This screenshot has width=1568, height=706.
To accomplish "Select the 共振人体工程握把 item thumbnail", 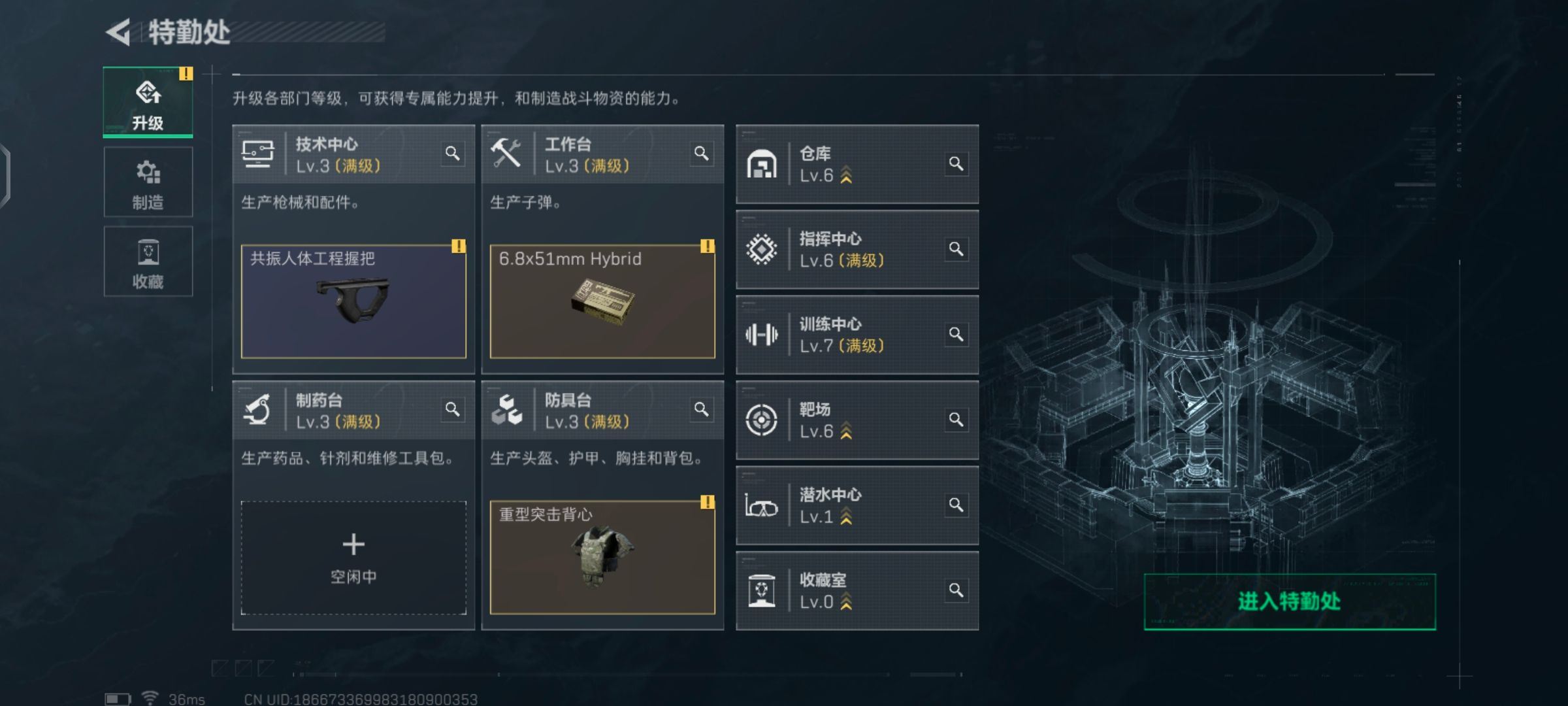I will point(353,301).
